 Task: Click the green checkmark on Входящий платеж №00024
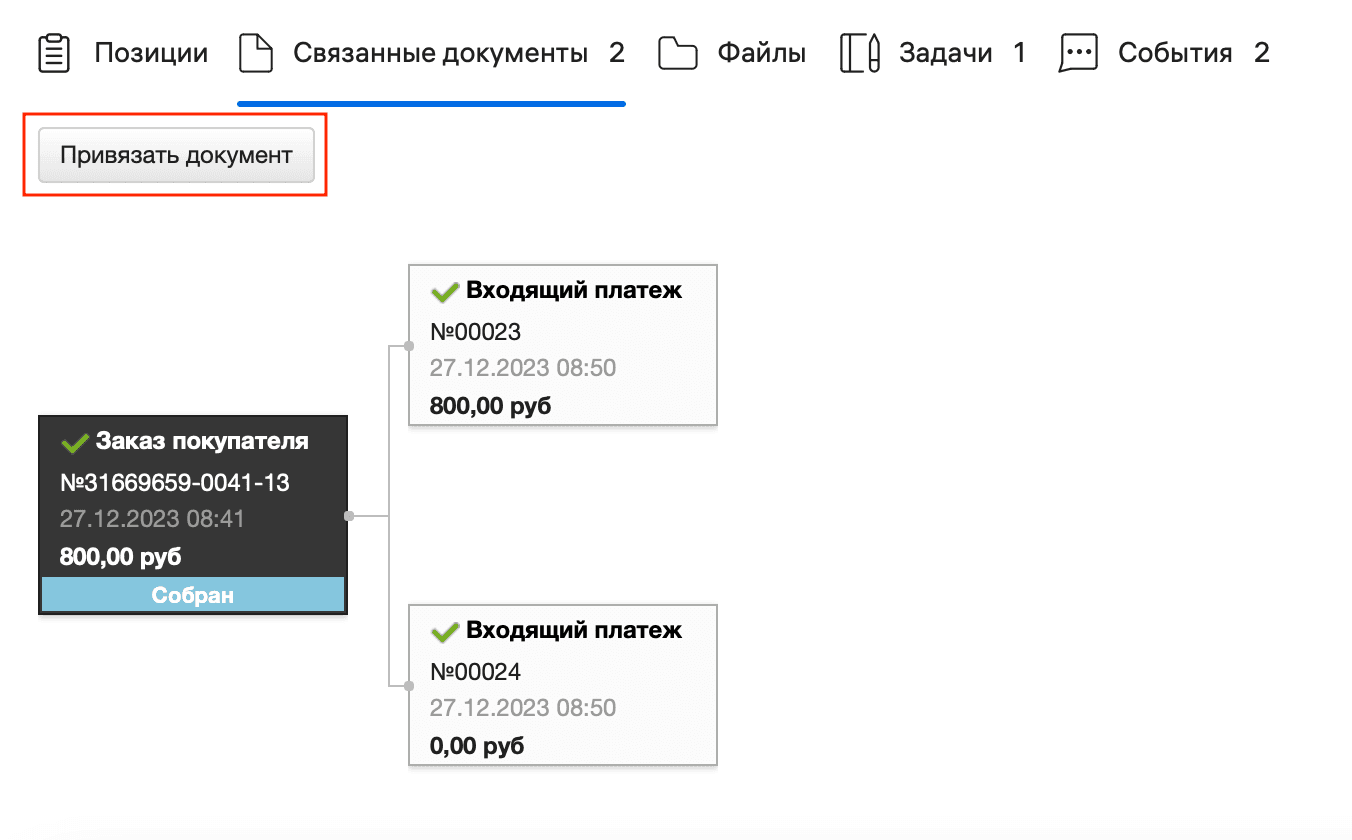tap(446, 631)
